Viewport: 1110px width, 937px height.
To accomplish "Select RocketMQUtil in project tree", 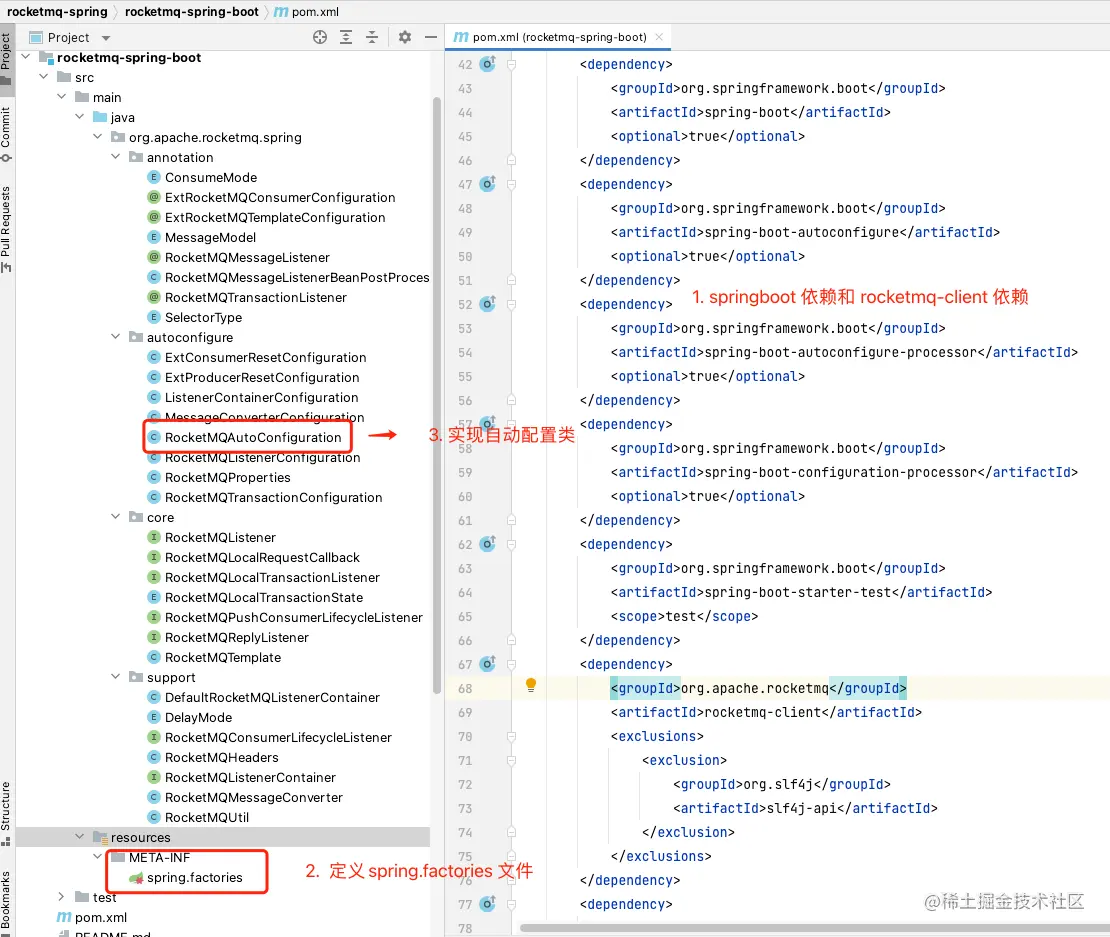I will pyautogui.click(x=207, y=817).
